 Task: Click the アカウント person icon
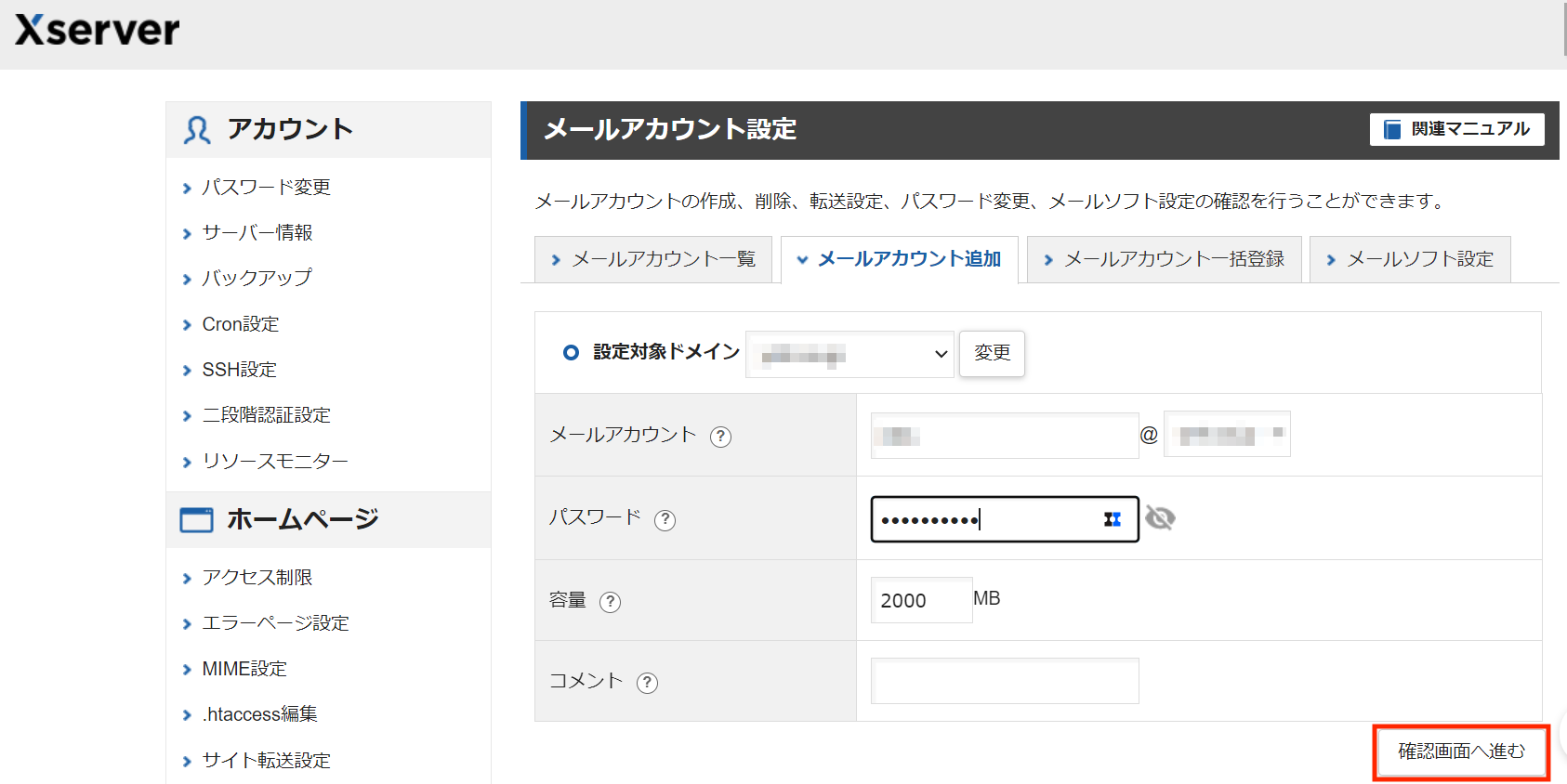196,130
